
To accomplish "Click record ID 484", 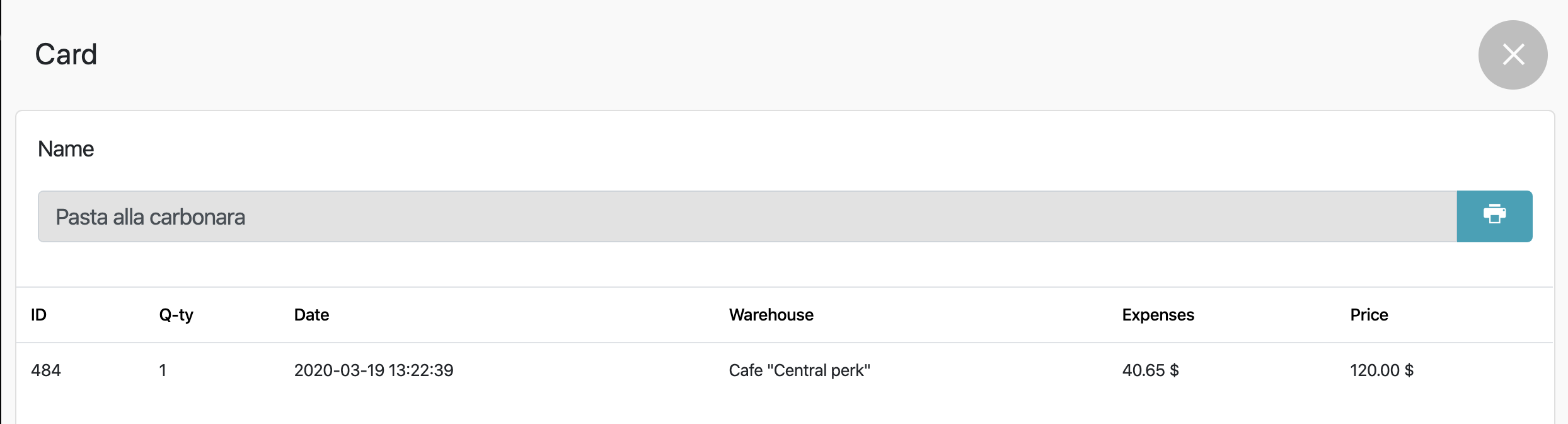I will [x=46, y=370].
